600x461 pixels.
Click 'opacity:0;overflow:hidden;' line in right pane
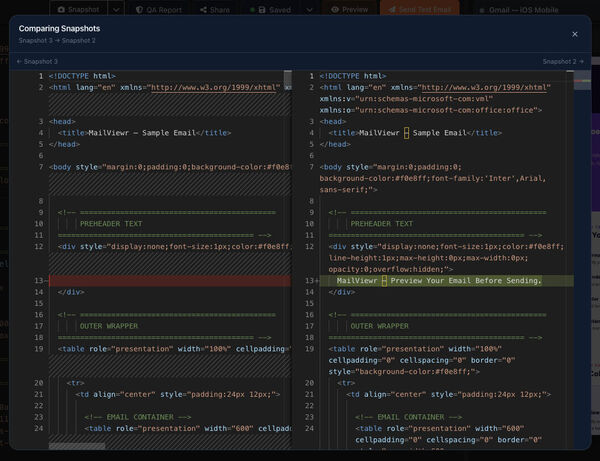point(390,269)
